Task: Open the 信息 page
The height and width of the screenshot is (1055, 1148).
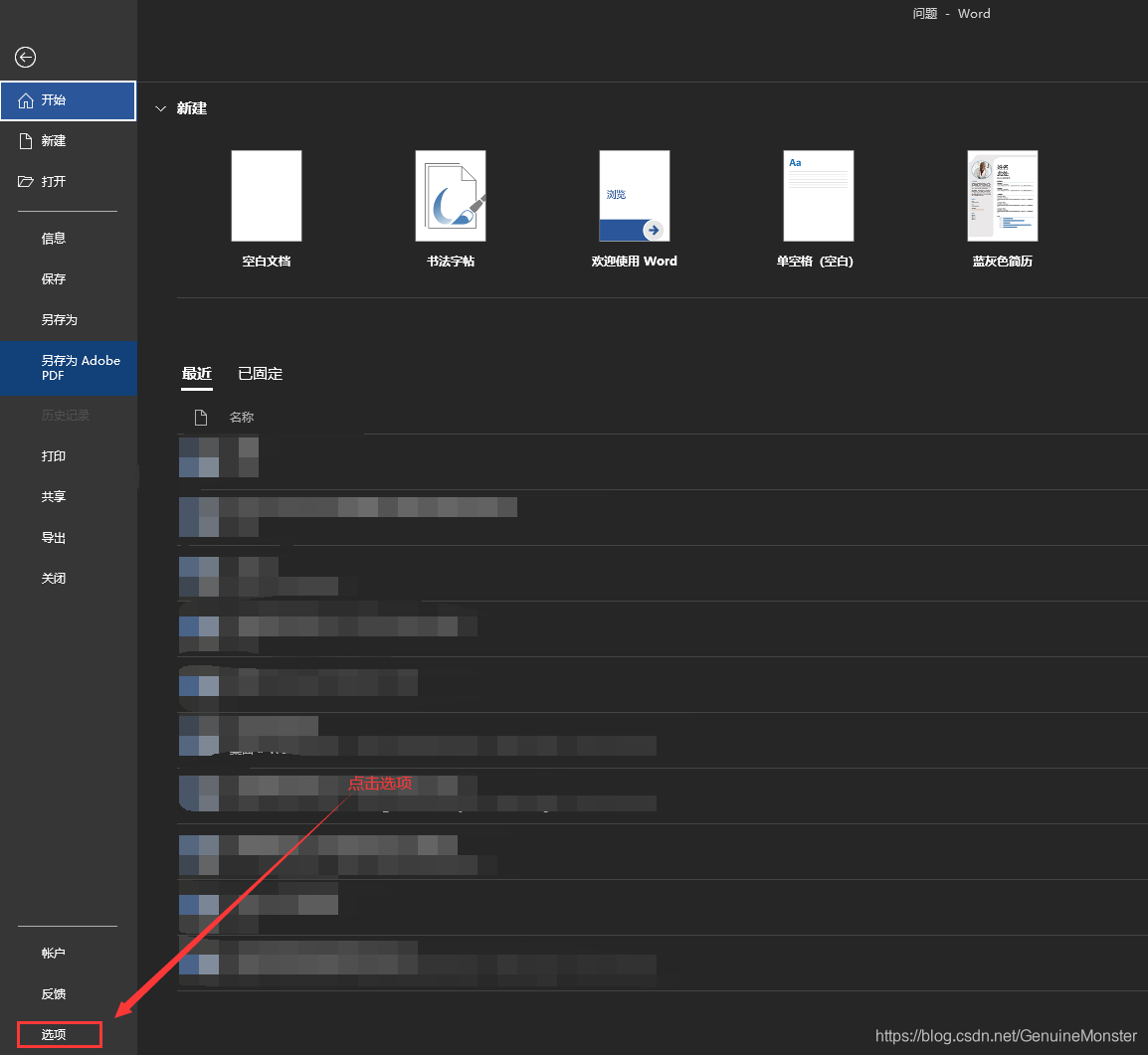Action: [x=68, y=239]
